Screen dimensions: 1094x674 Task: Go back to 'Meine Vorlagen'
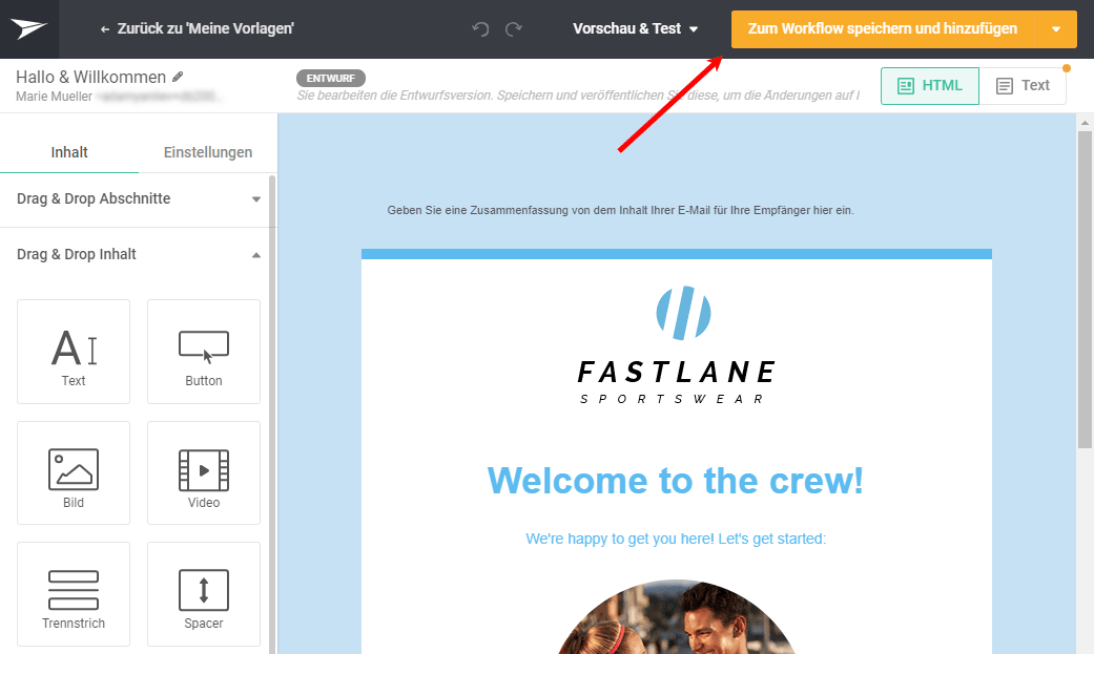(197, 29)
